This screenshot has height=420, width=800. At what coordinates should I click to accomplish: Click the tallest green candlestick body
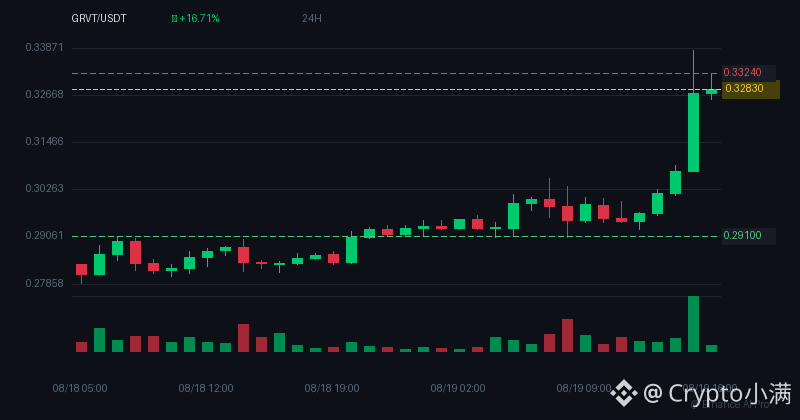(x=693, y=132)
